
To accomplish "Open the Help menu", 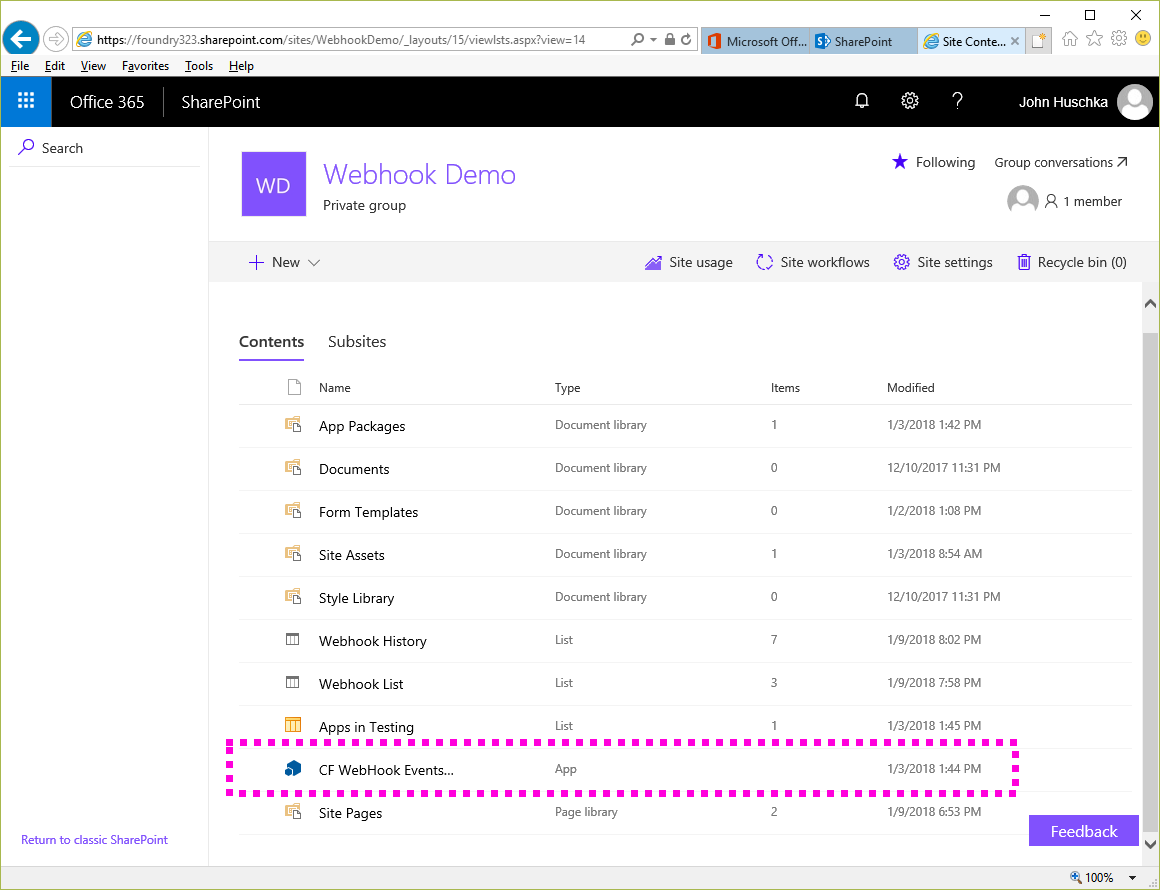I will click(x=241, y=66).
